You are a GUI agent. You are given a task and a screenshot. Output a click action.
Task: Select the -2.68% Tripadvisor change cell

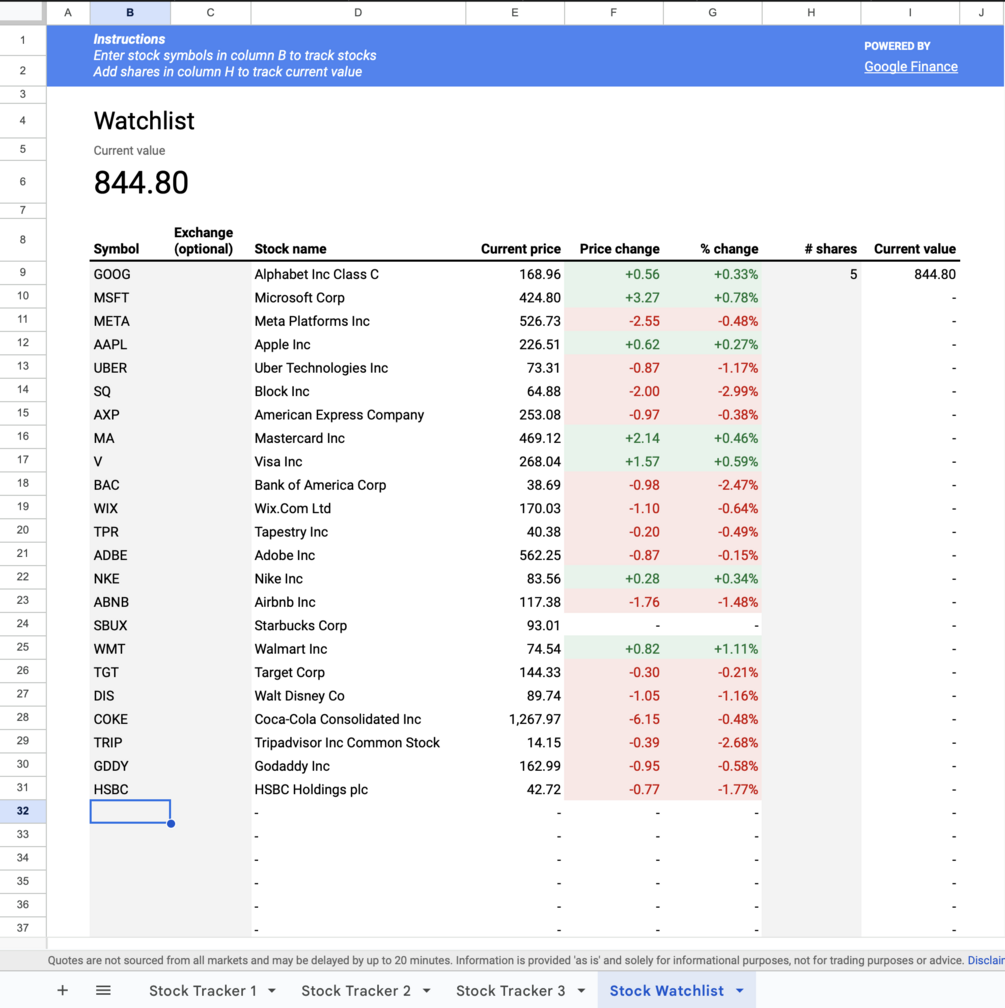click(x=712, y=742)
